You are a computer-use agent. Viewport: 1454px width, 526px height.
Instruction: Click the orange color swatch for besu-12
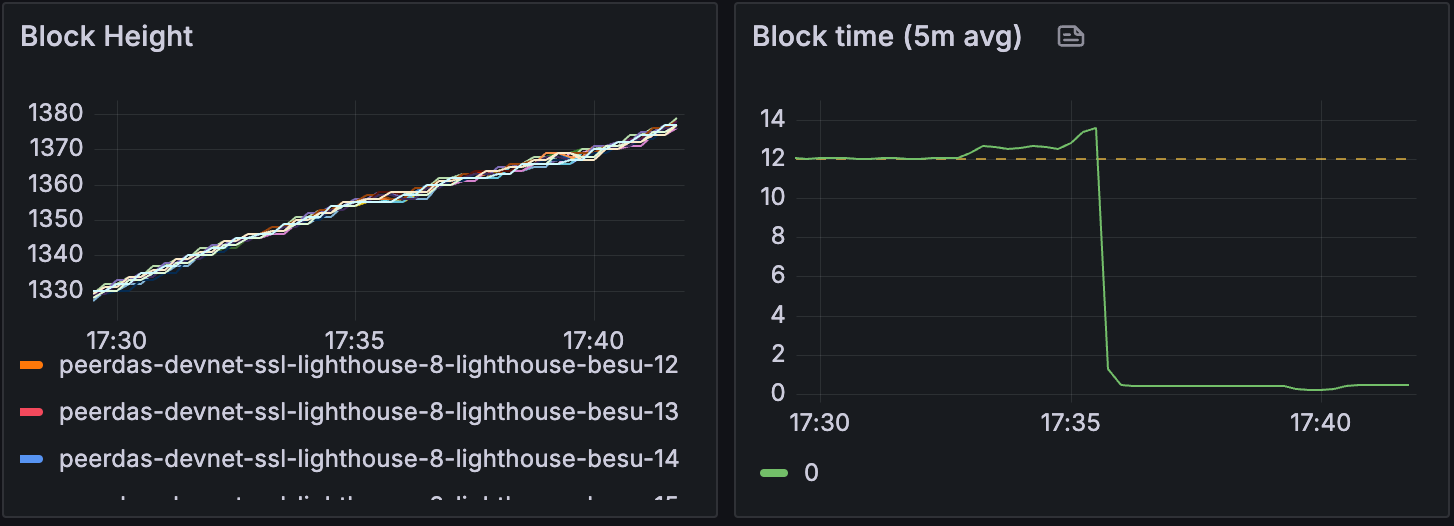point(32,366)
